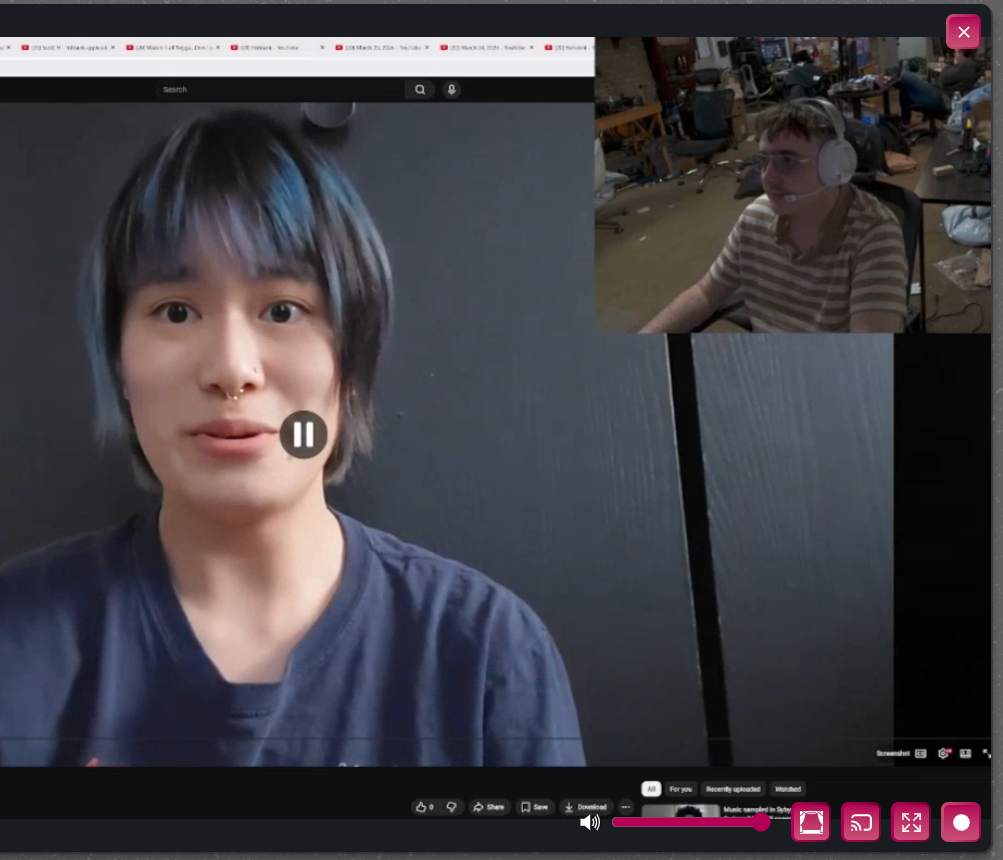Select the For you filter chip
Viewport: 1003px width, 860px height.
pyautogui.click(x=681, y=789)
